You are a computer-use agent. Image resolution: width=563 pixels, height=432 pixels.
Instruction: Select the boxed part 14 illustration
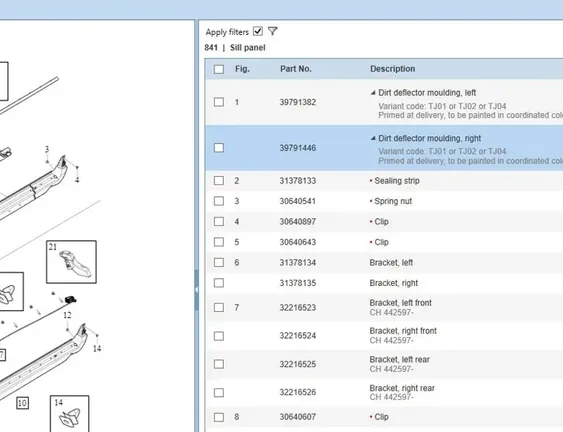(x=70, y=414)
